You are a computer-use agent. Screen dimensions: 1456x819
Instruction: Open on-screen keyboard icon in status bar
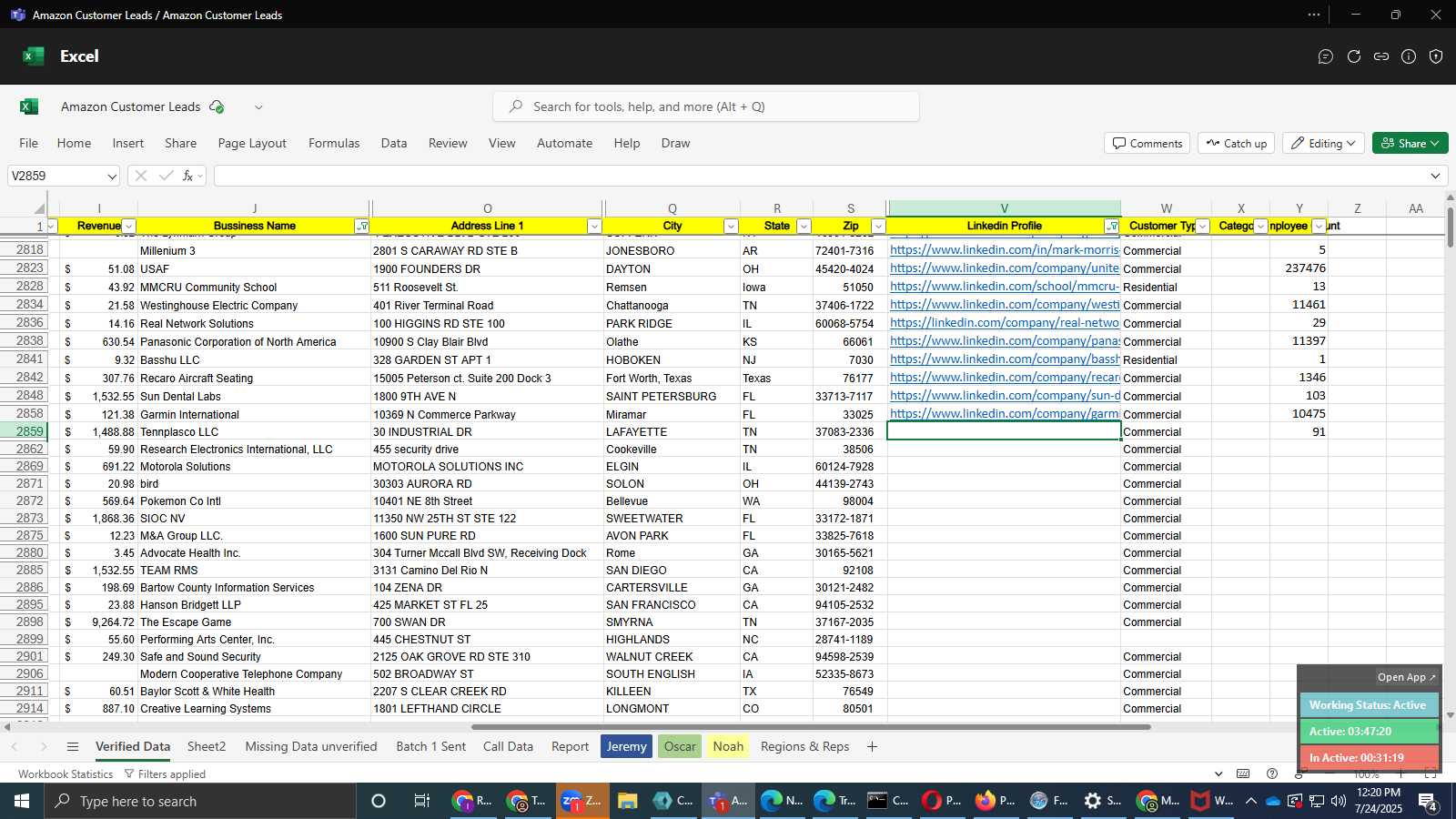tap(1243, 773)
